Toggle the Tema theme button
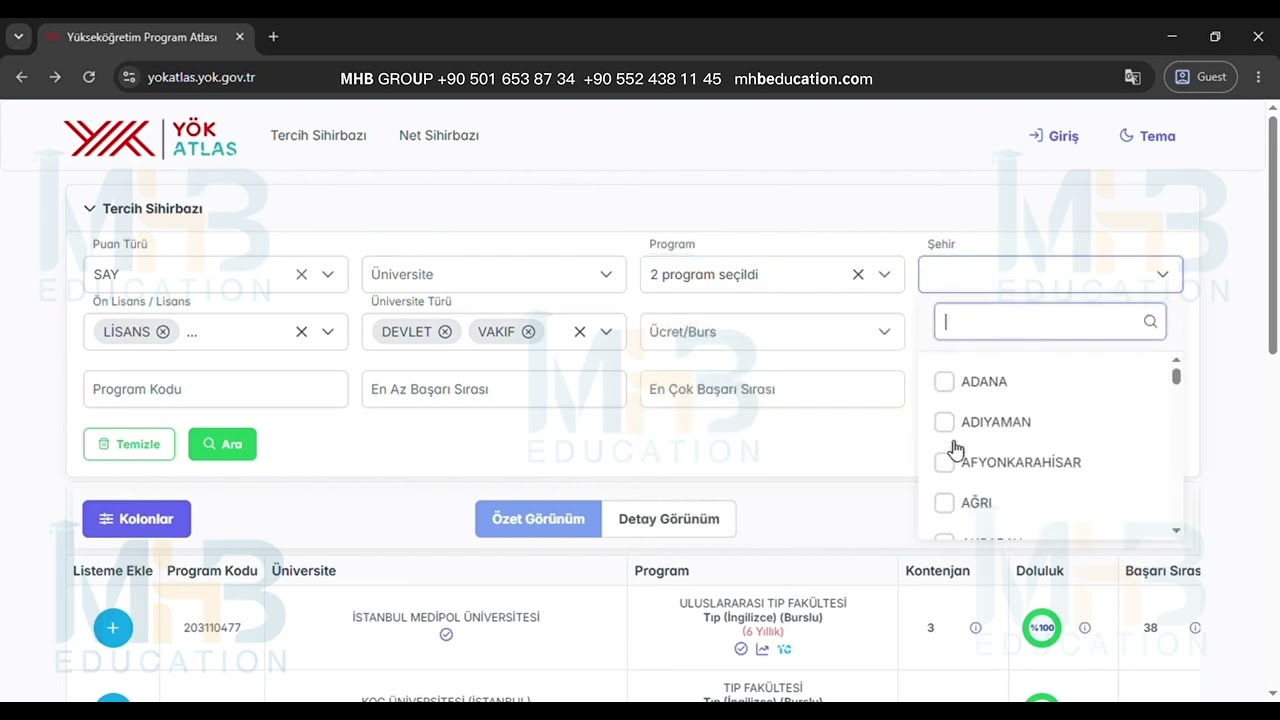 click(x=1147, y=136)
